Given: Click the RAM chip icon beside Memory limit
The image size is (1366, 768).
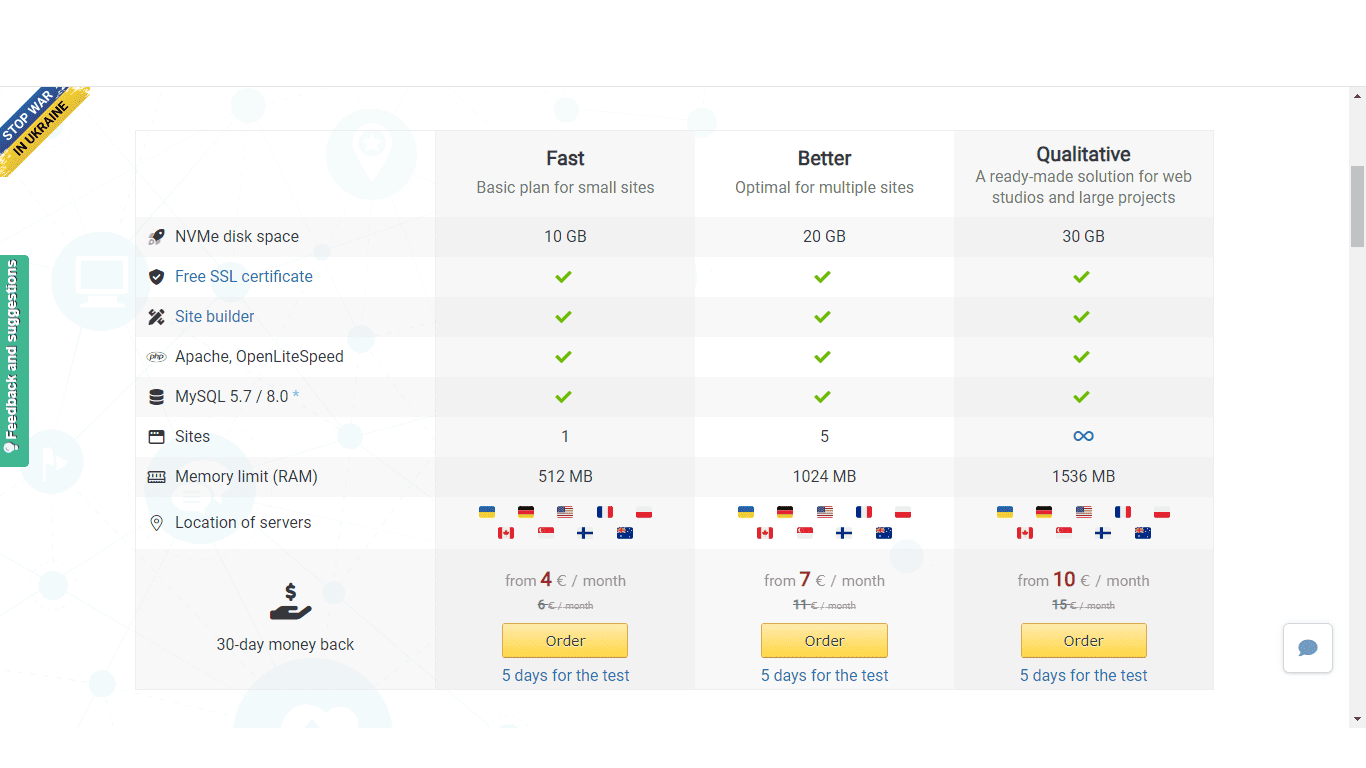Looking at the screenshot, I should [x=156, y=477].
